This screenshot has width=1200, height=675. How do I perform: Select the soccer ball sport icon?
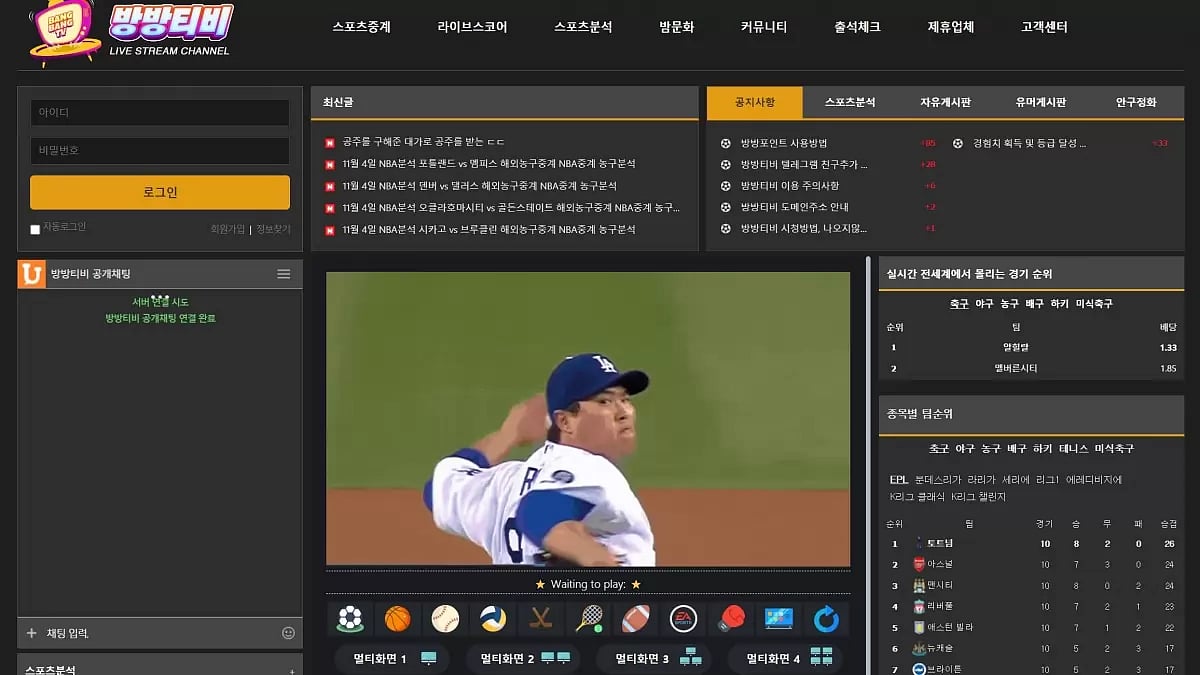(350, 619)
